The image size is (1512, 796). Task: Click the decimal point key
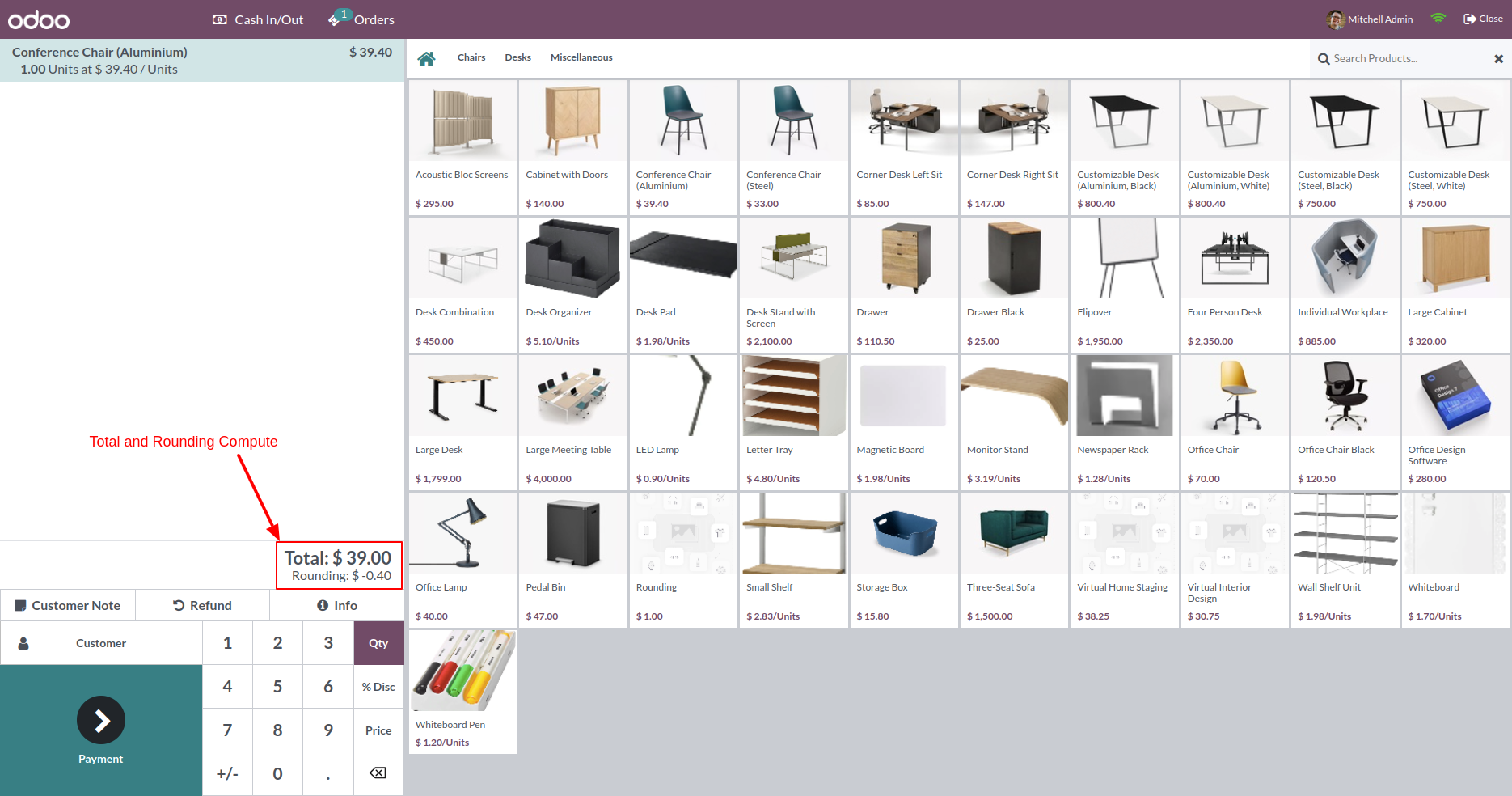(328, 773)
